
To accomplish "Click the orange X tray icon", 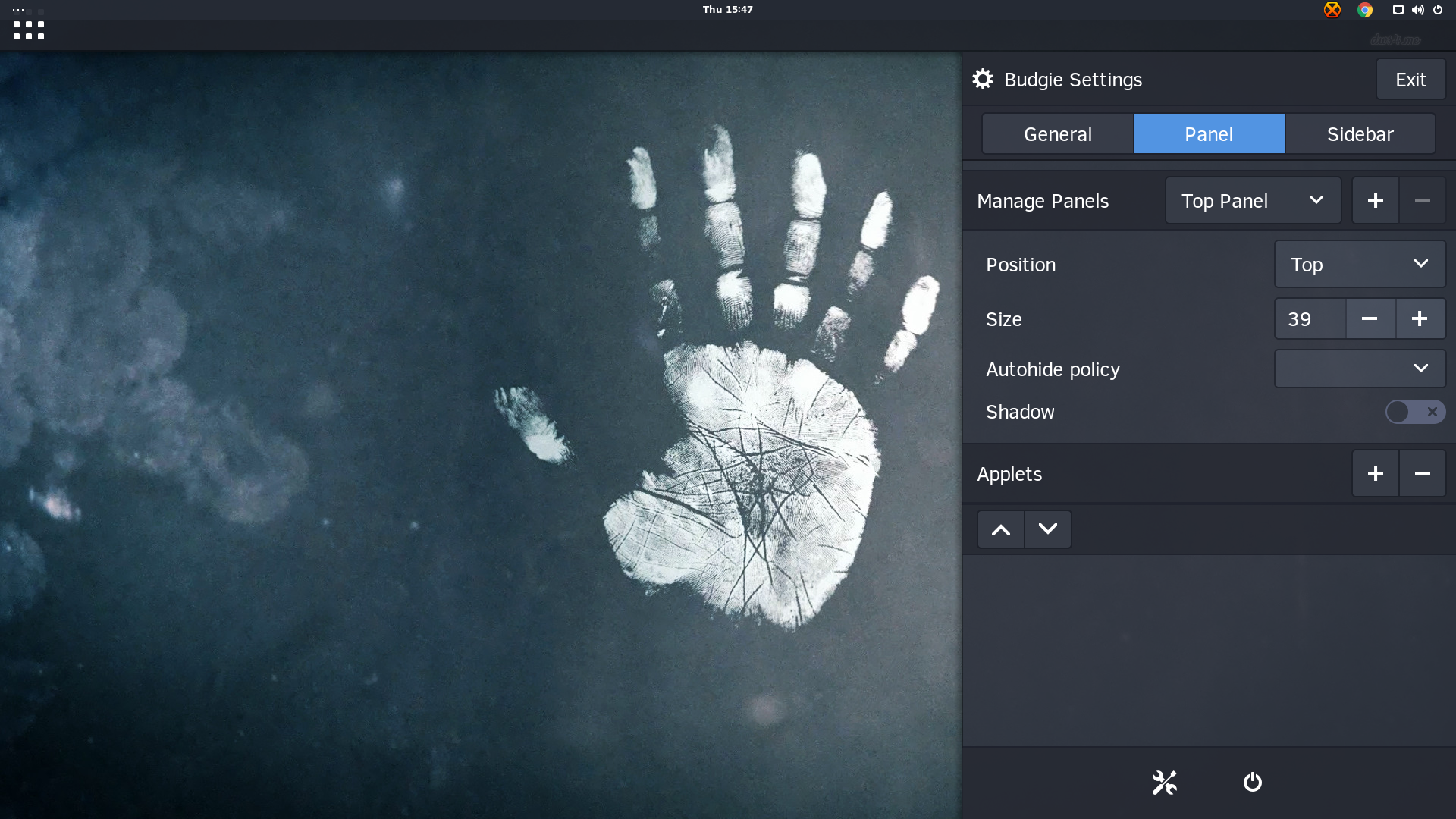I will coord(1332,10).
